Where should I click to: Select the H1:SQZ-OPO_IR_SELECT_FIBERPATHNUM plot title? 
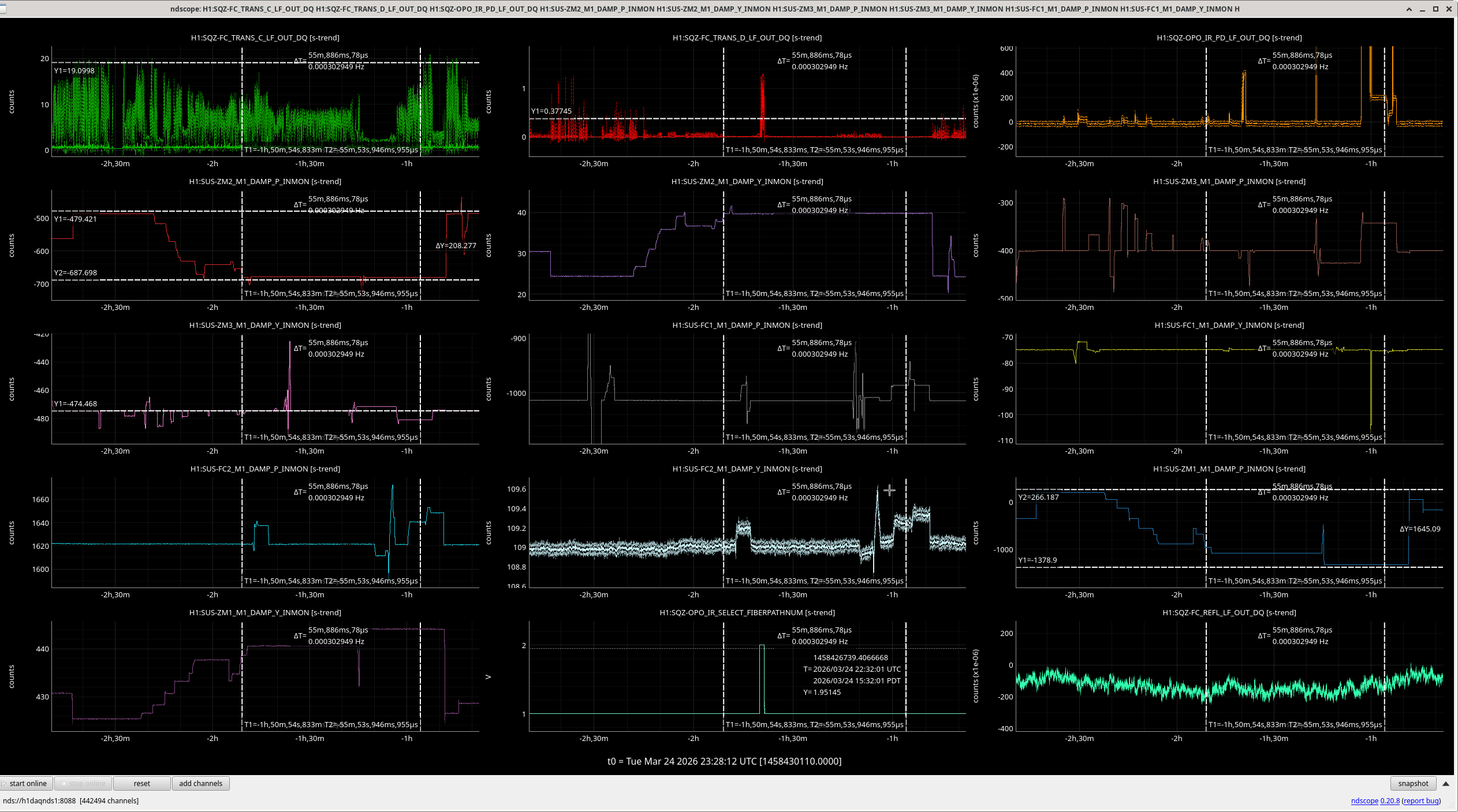[747, 612]
